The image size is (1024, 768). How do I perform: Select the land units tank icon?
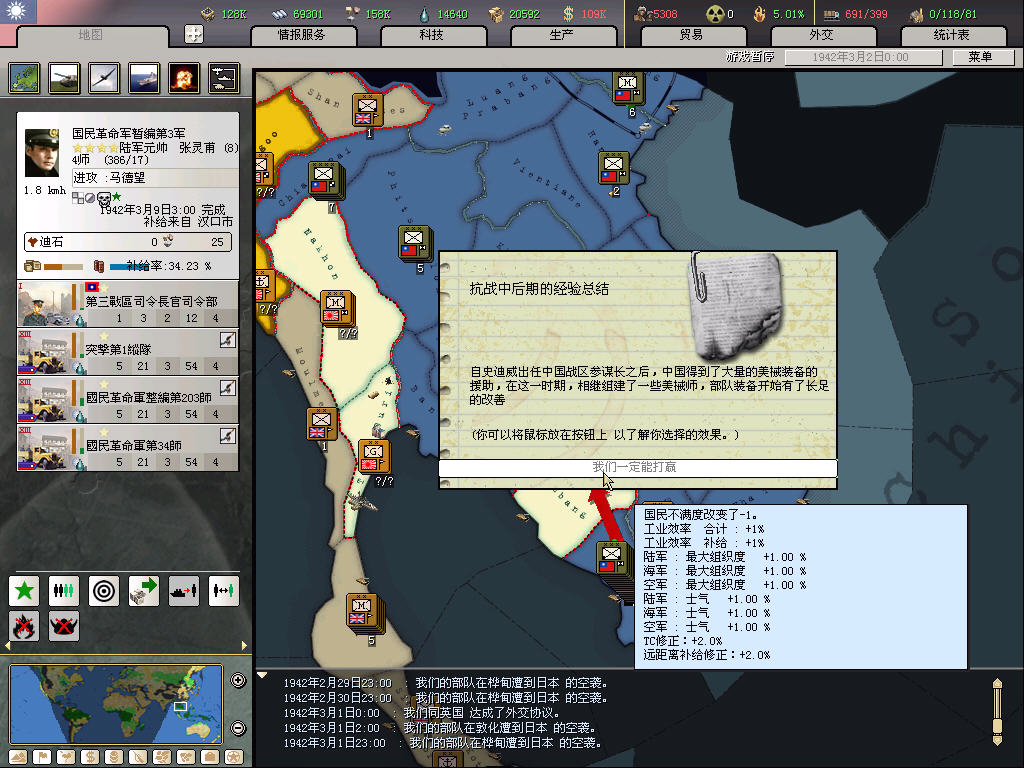coord(64,78)
